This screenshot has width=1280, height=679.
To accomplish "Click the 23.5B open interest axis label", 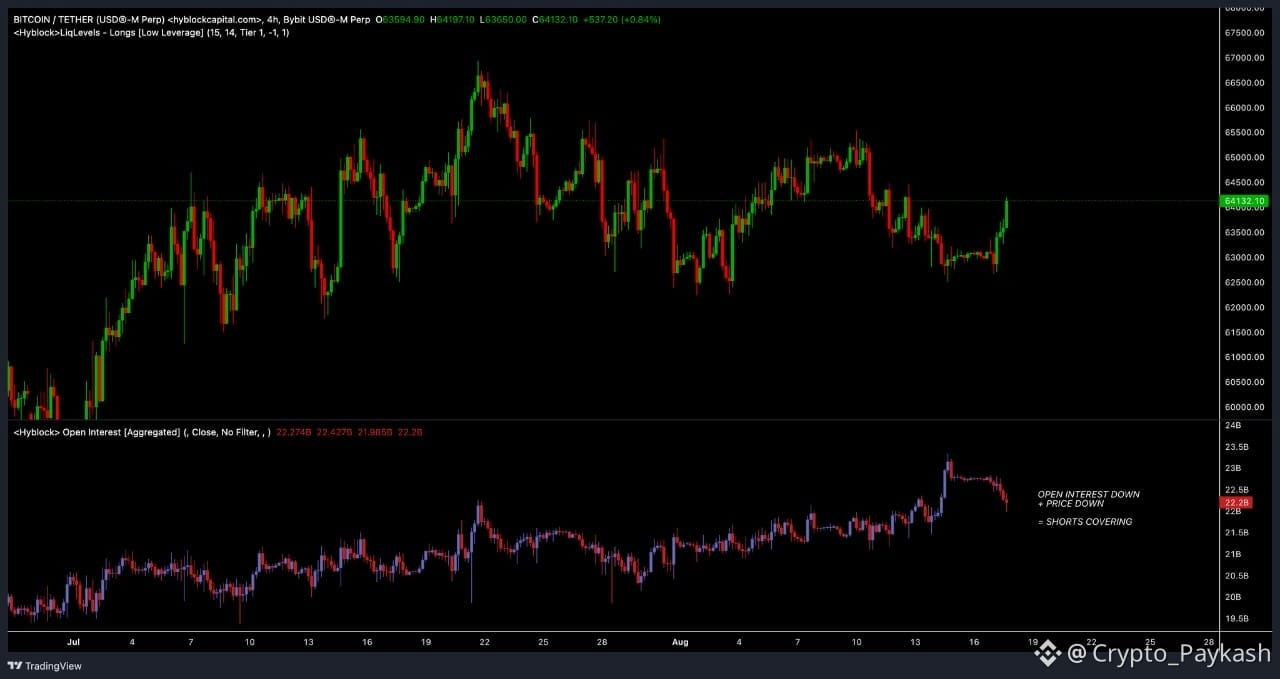I will [x=1236, y=447].
